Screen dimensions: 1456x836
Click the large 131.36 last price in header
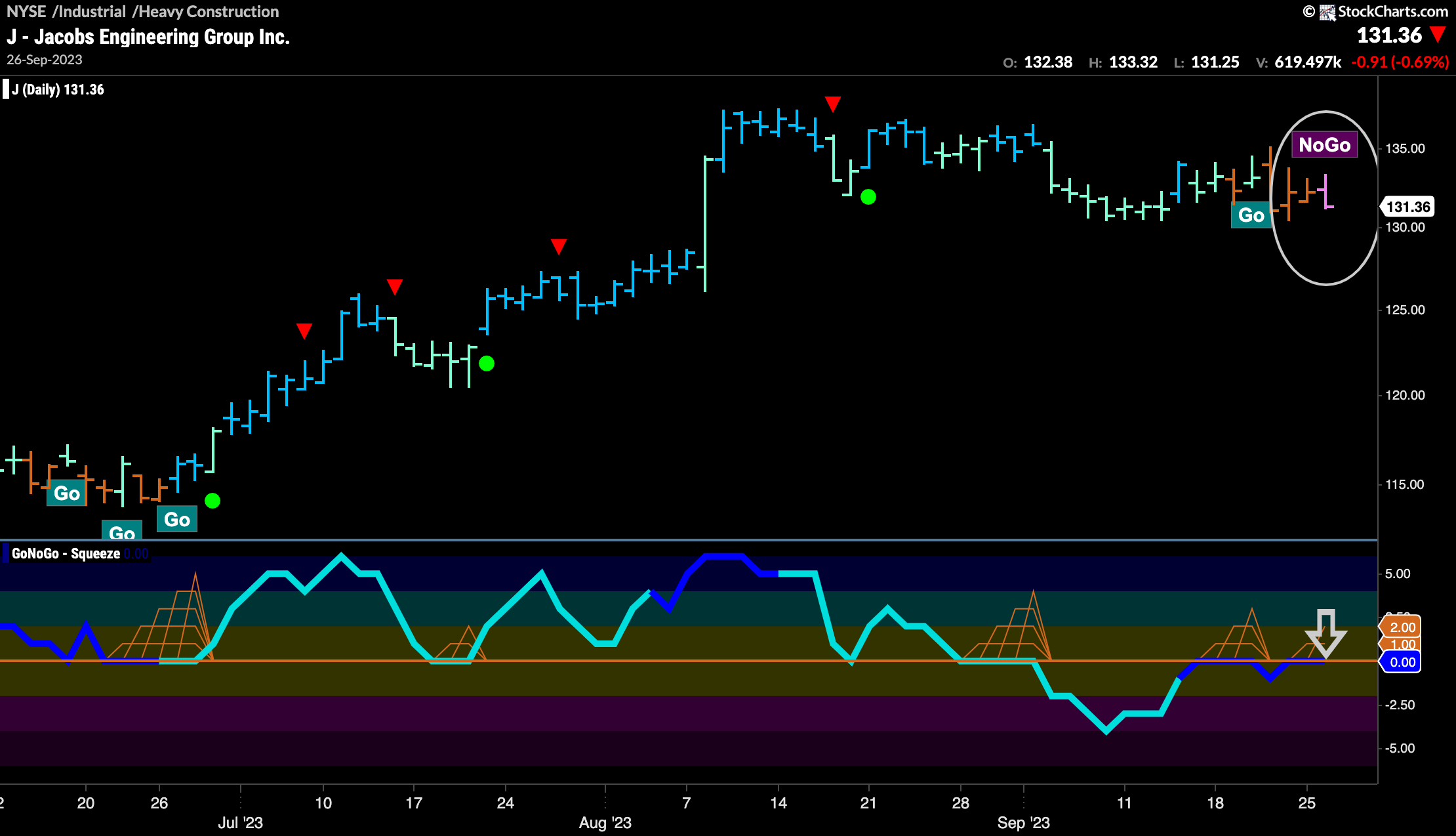click(1389, 35)
